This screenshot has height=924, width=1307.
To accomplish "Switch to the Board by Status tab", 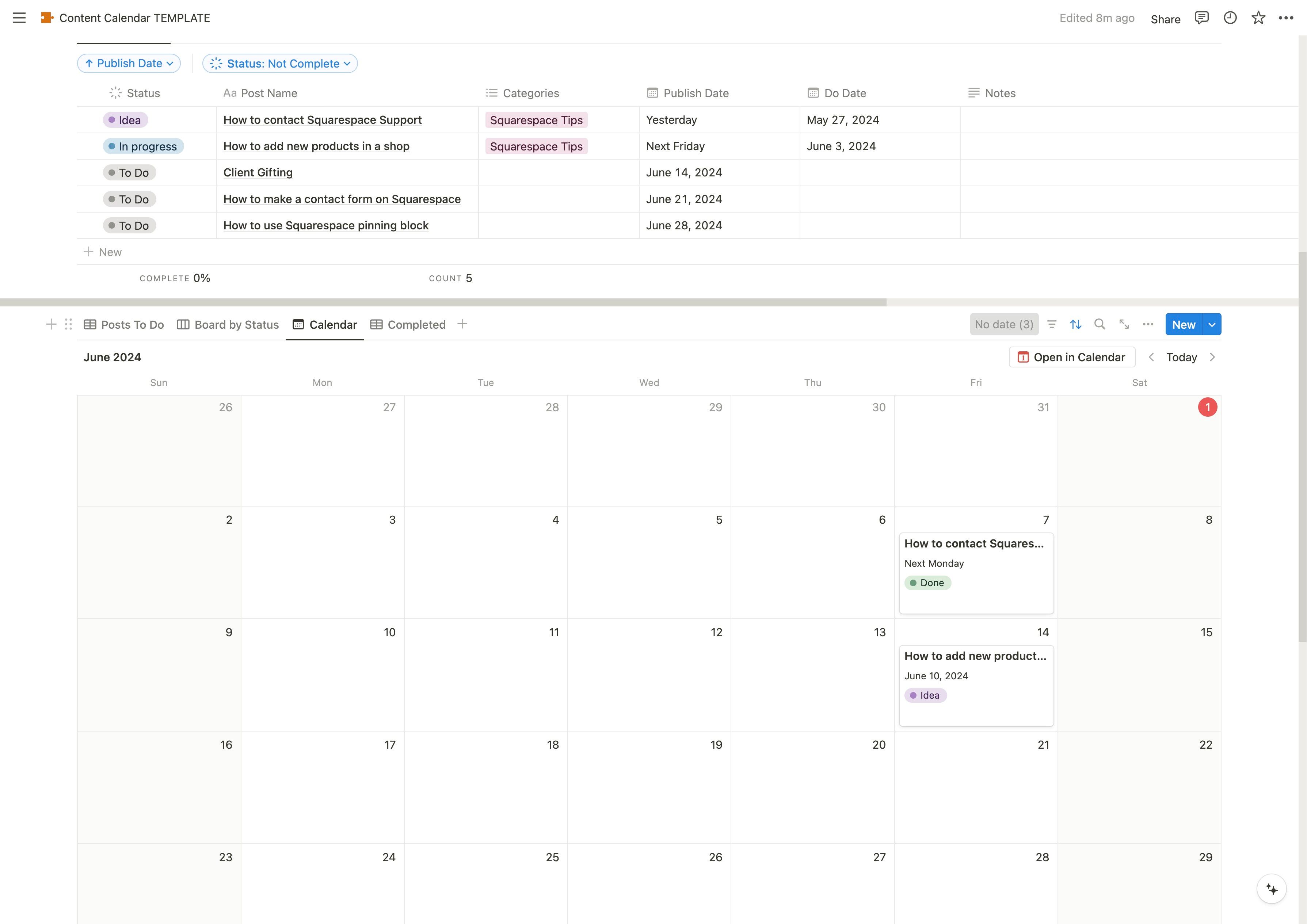I will 228,325.
